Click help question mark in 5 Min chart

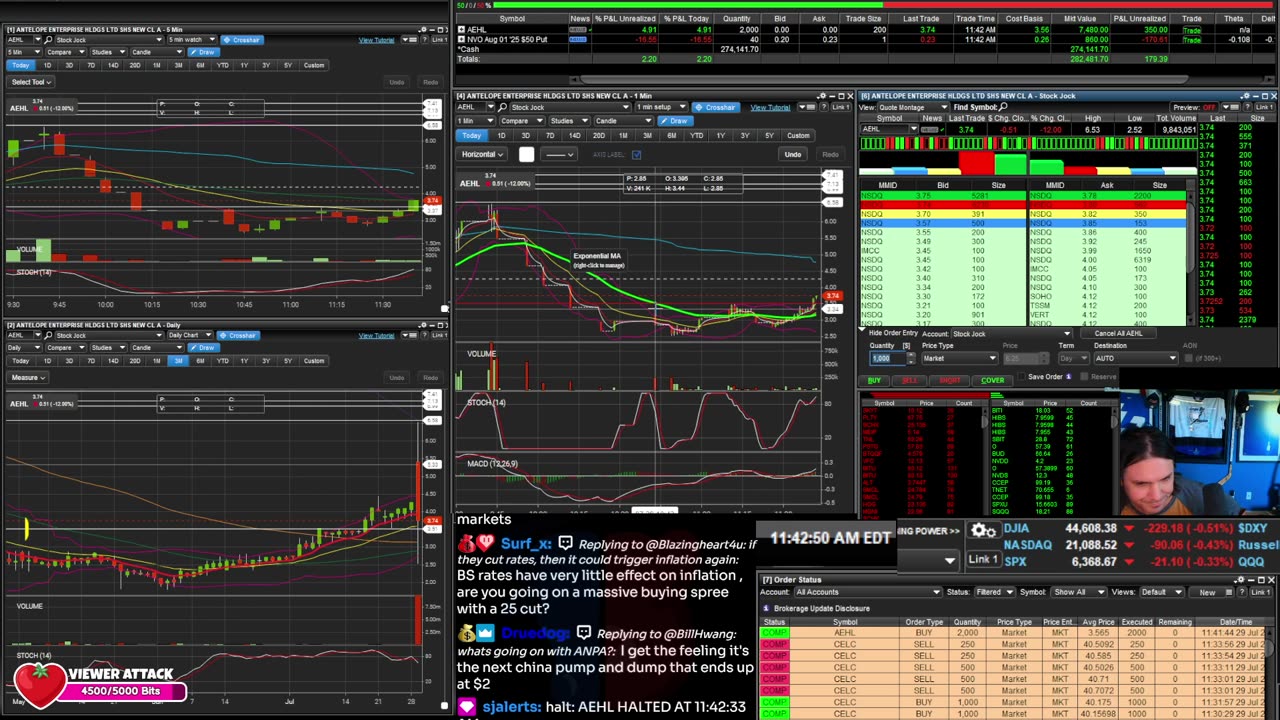[424, 40]
